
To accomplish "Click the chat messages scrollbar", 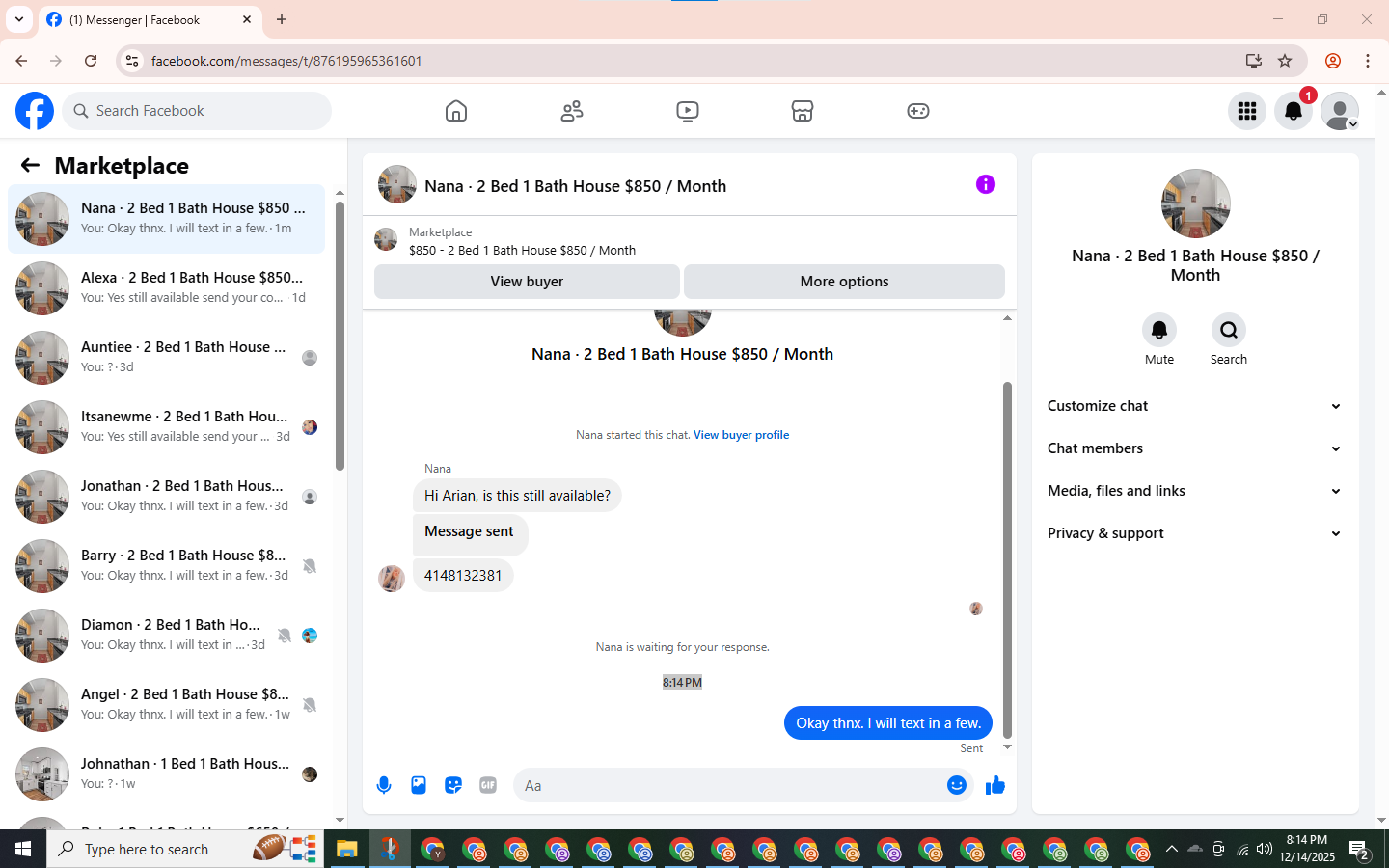I will (1007, 559).
